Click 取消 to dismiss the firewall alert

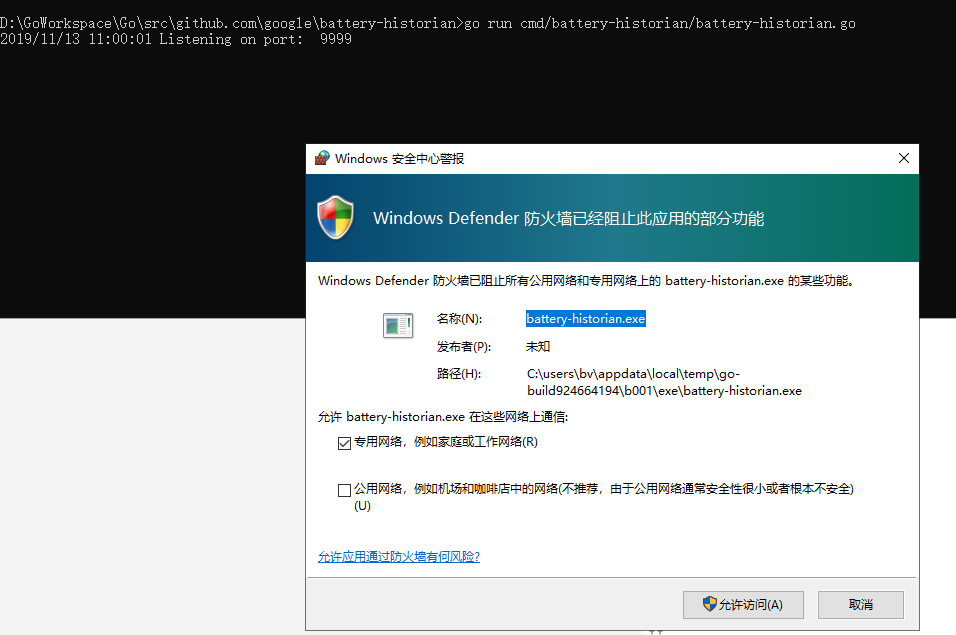[x=860, y=604]
